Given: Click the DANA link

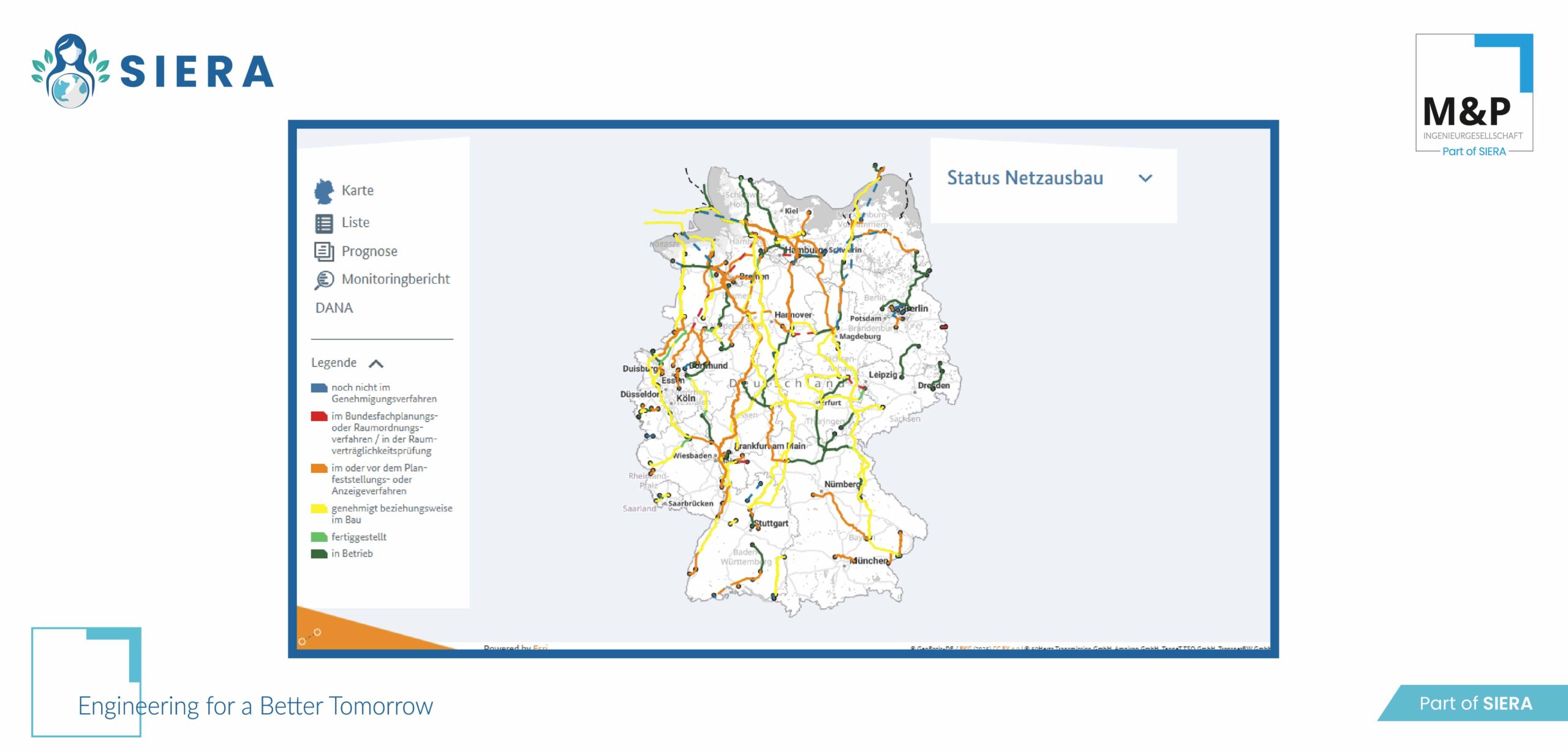Looking at the screenshot, I should pyautogui.click(x=334, y=308).
